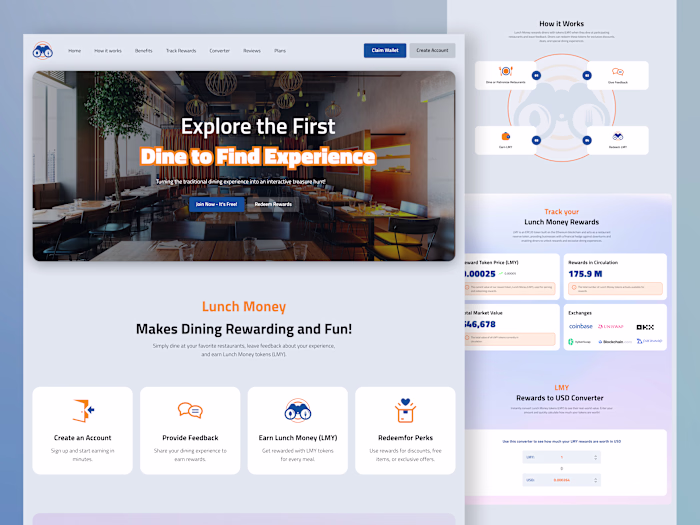Click the binoculars site logo in header
700x525 pixels.
42,51
